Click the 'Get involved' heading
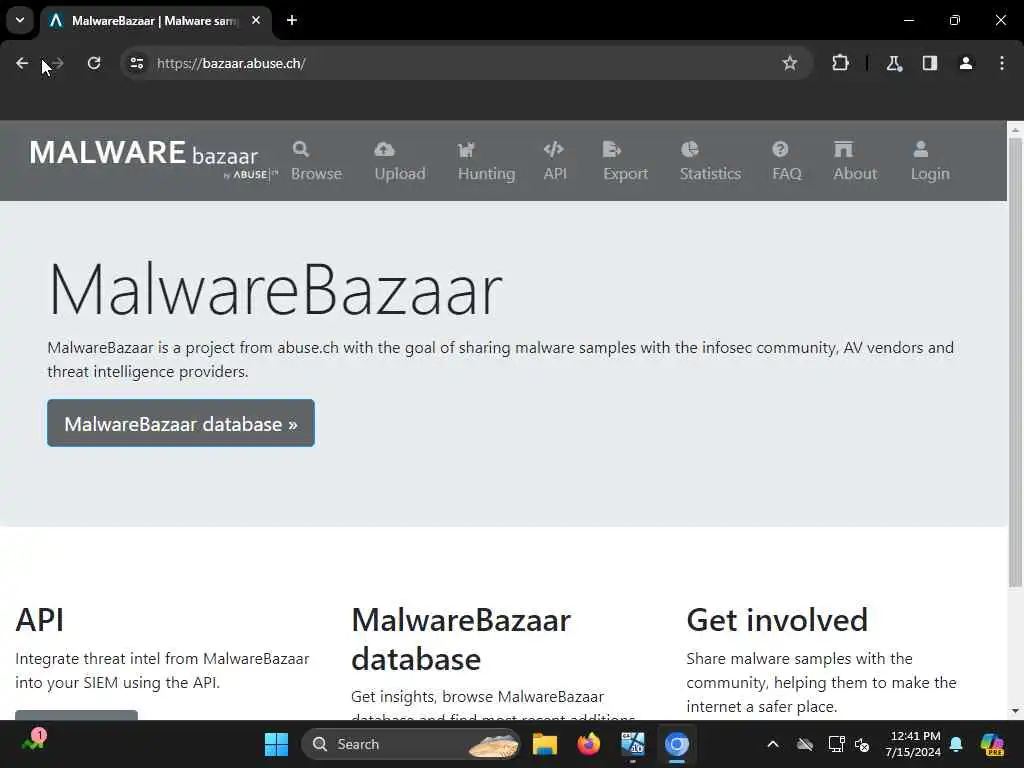The width and height of the screenshot is (1024, 768). point(777,620)
